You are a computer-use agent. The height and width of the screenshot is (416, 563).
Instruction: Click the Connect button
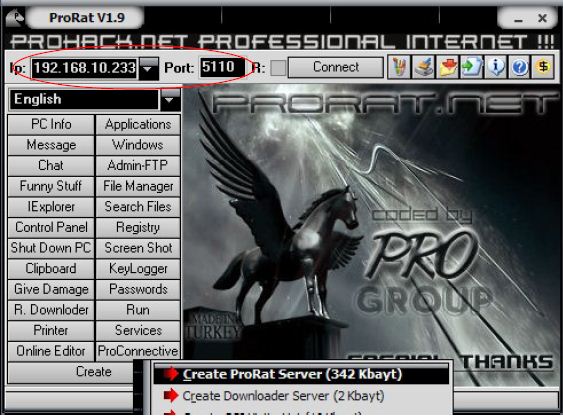[336, 67]
